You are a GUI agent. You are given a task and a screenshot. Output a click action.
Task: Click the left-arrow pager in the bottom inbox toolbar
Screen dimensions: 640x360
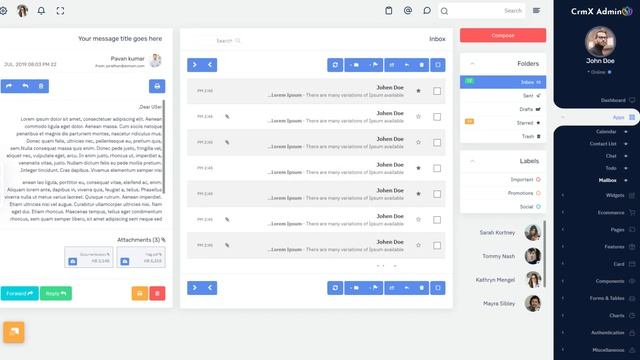[210, 288]
